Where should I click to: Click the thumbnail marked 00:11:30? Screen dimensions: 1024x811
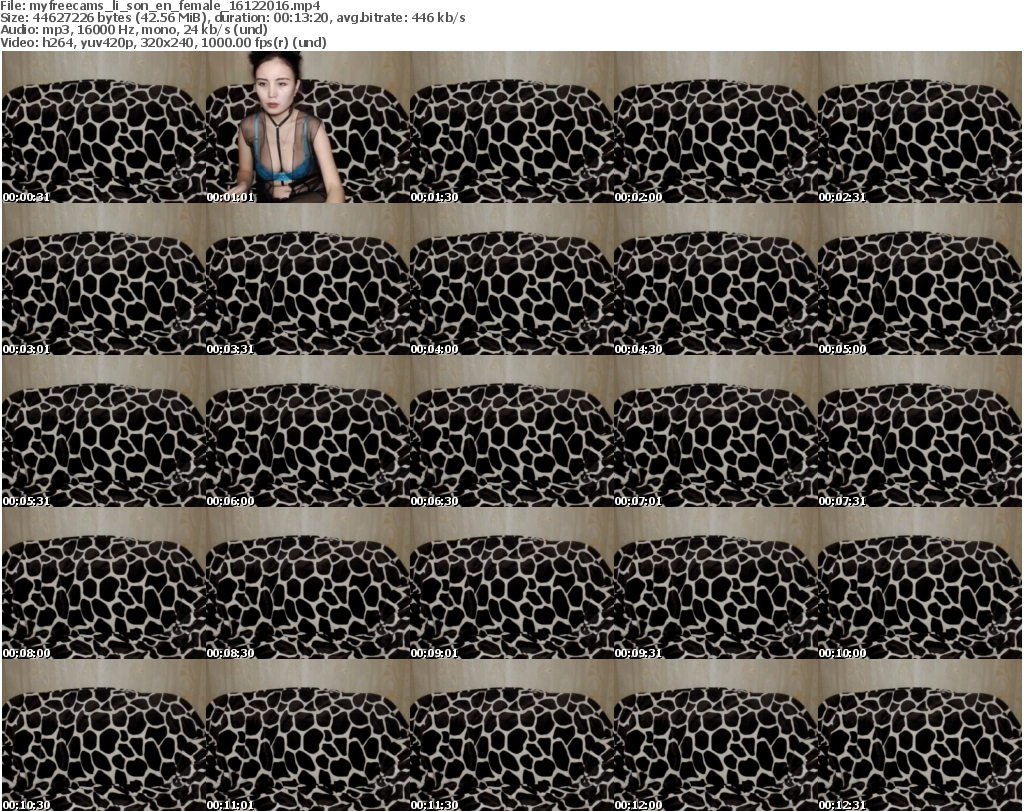[511, 735]
